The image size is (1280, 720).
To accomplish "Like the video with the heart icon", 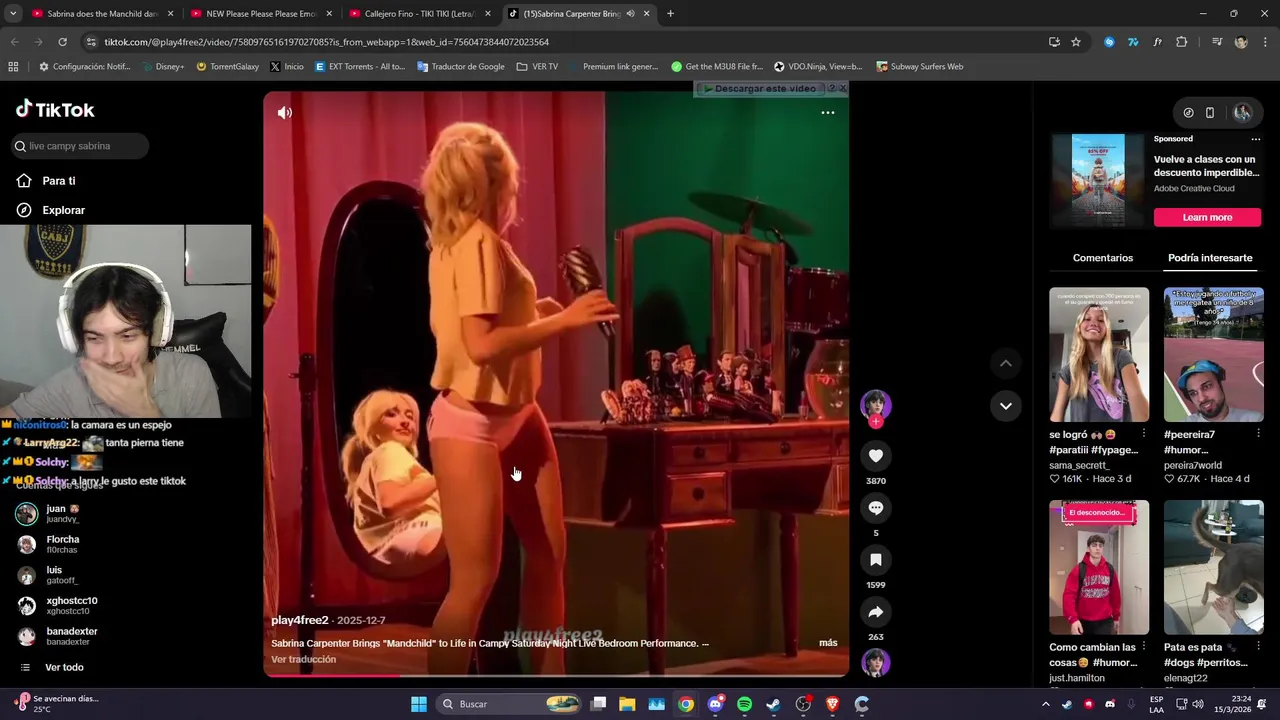I will [875, 456].
